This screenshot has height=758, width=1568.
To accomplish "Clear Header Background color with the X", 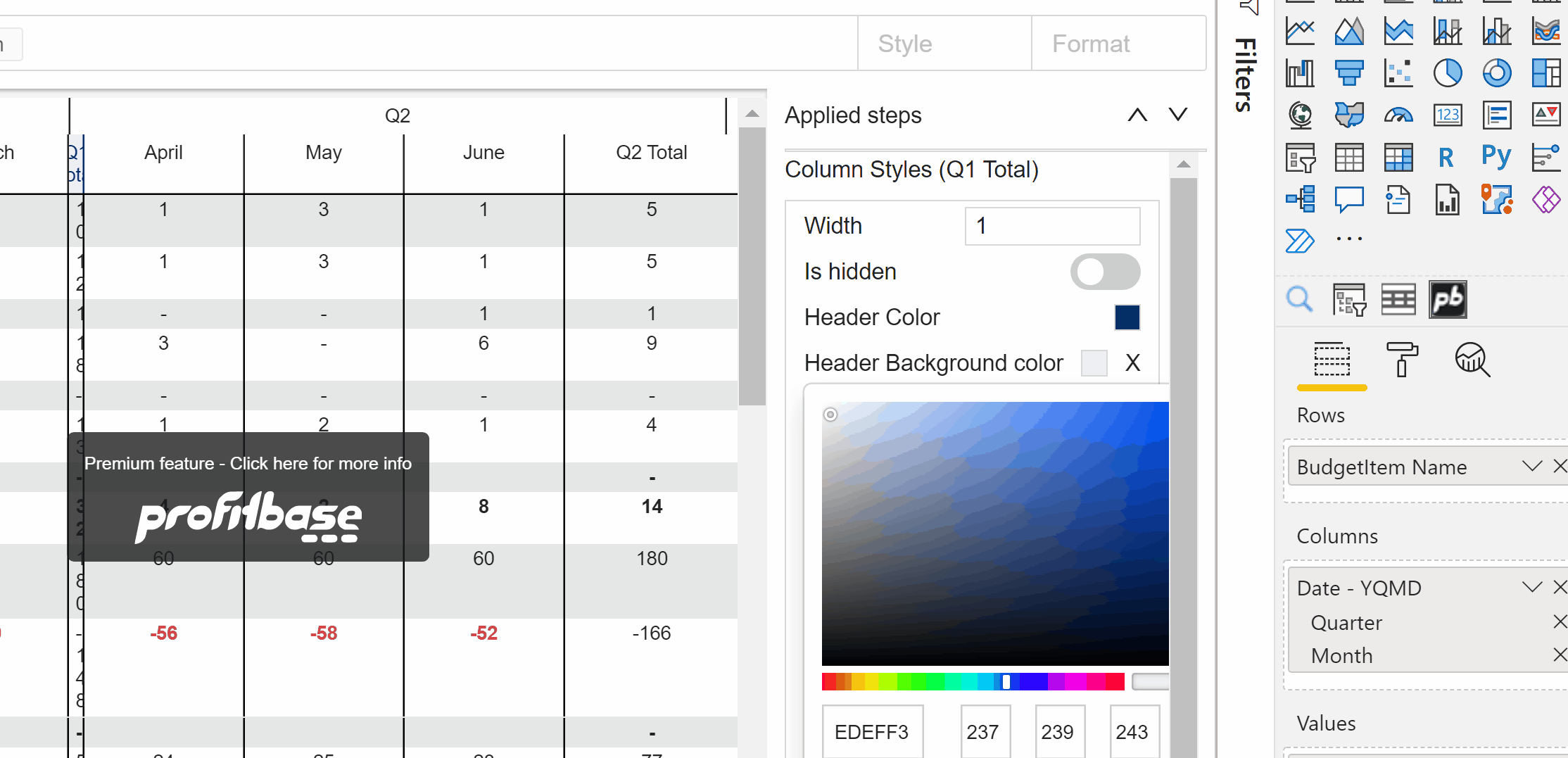I will click(1132, 362).
